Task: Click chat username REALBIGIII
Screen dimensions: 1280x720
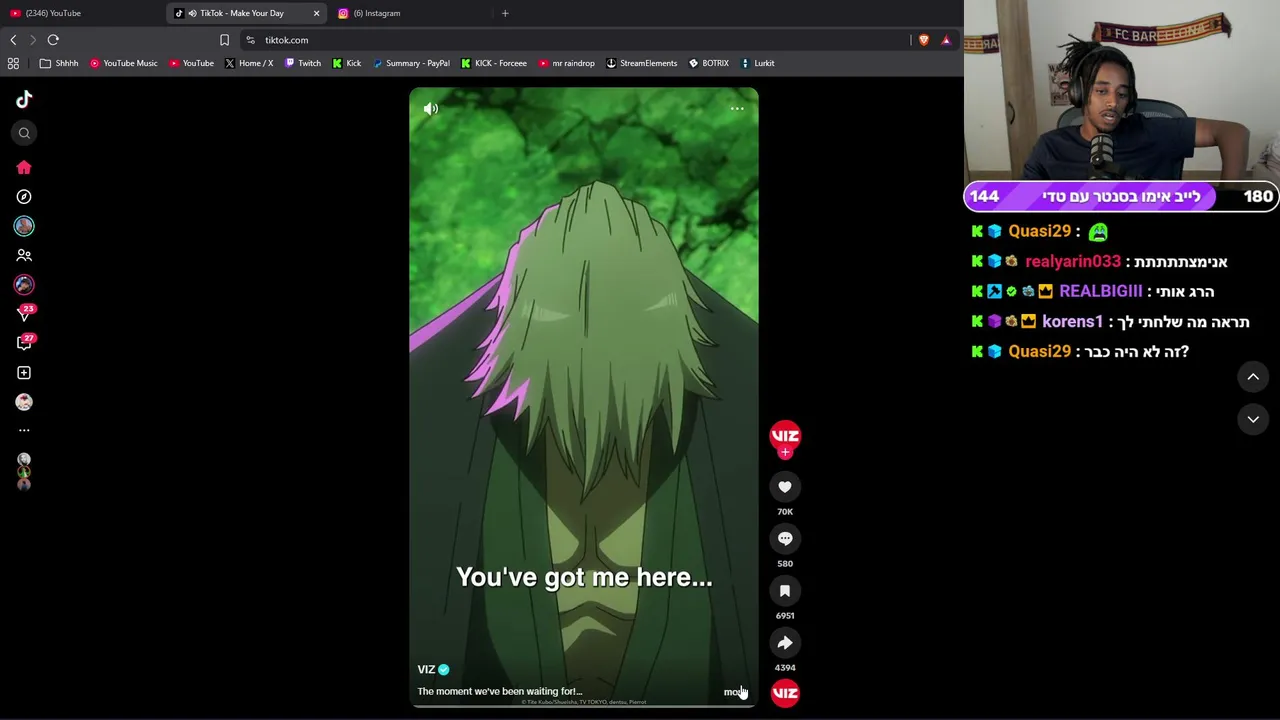Action: pos(1100,292)
